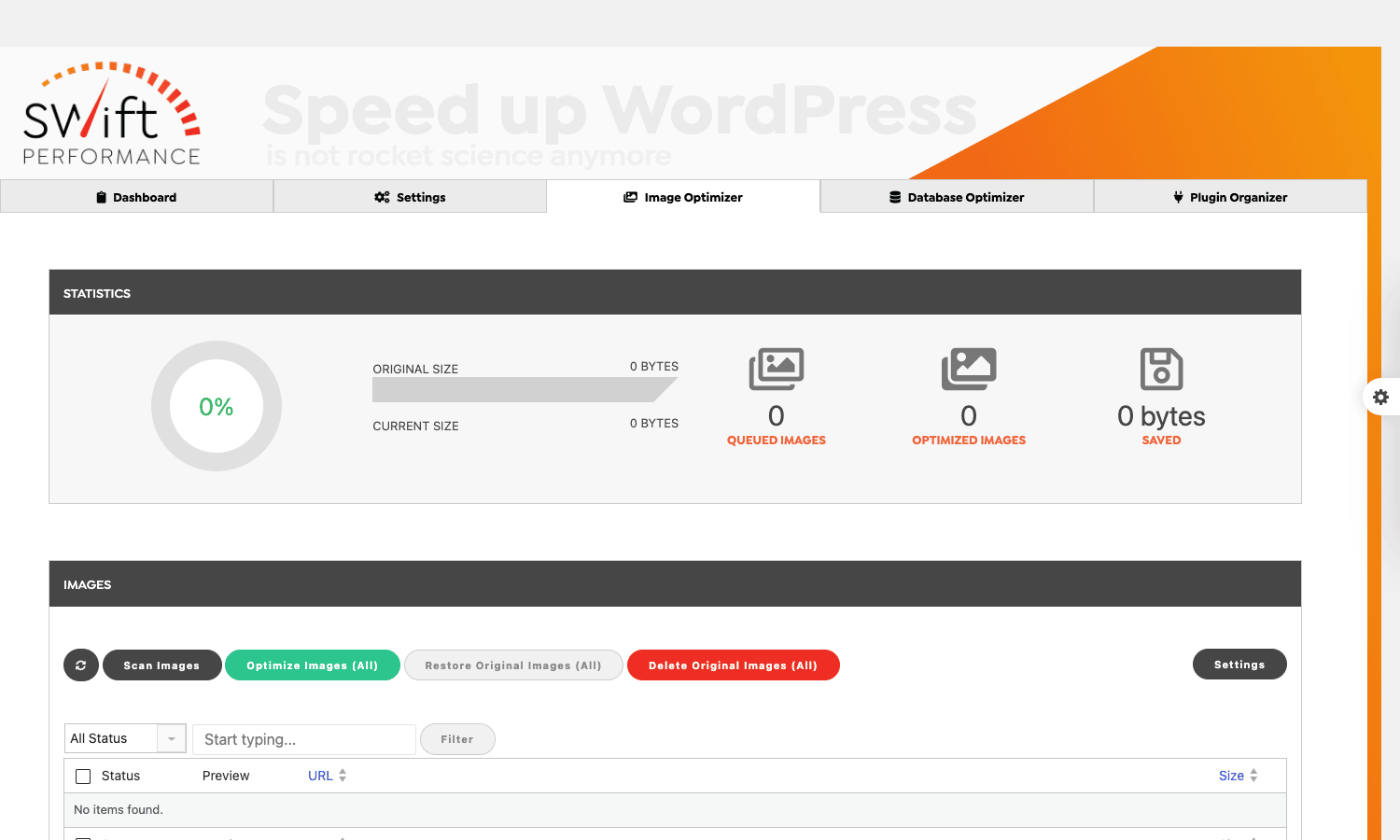Open the All Status dropdown

(125, 738)
